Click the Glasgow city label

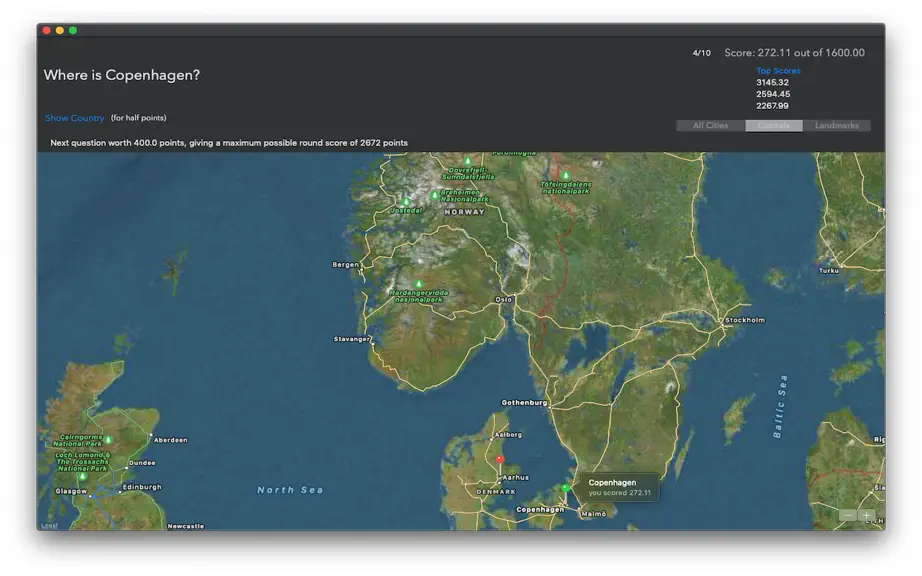tap(71, 491)
